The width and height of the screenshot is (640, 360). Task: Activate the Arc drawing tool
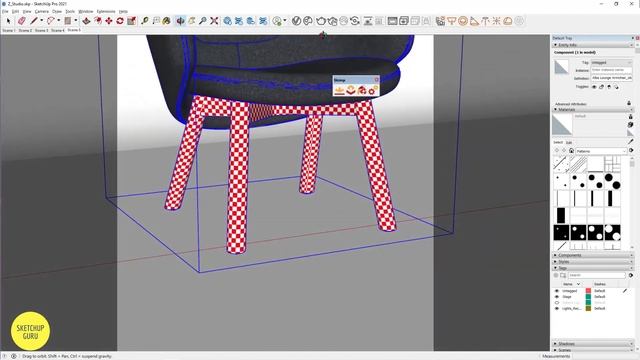point(51,21)
